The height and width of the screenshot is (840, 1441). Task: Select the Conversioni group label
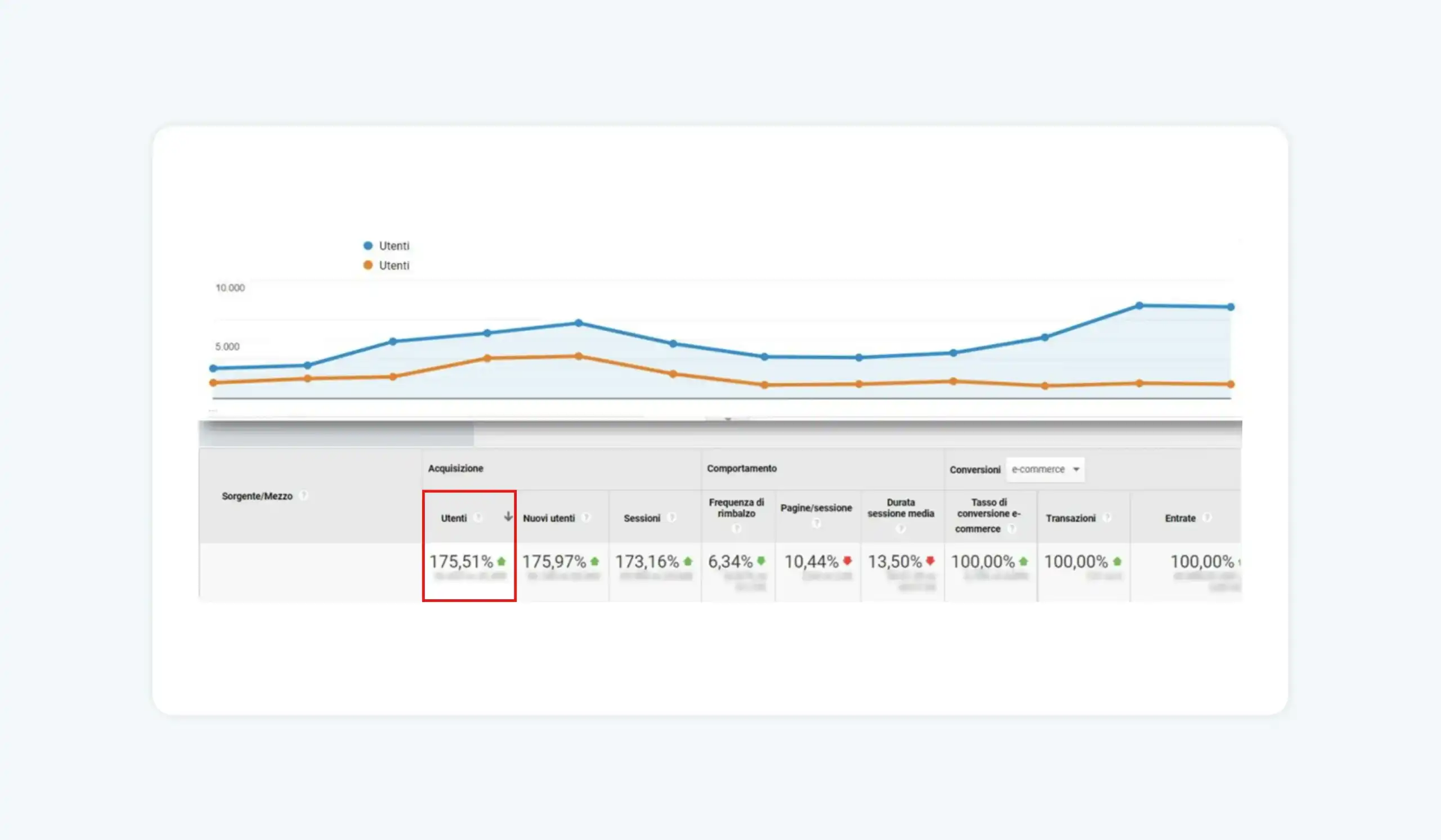click(975, 470)
